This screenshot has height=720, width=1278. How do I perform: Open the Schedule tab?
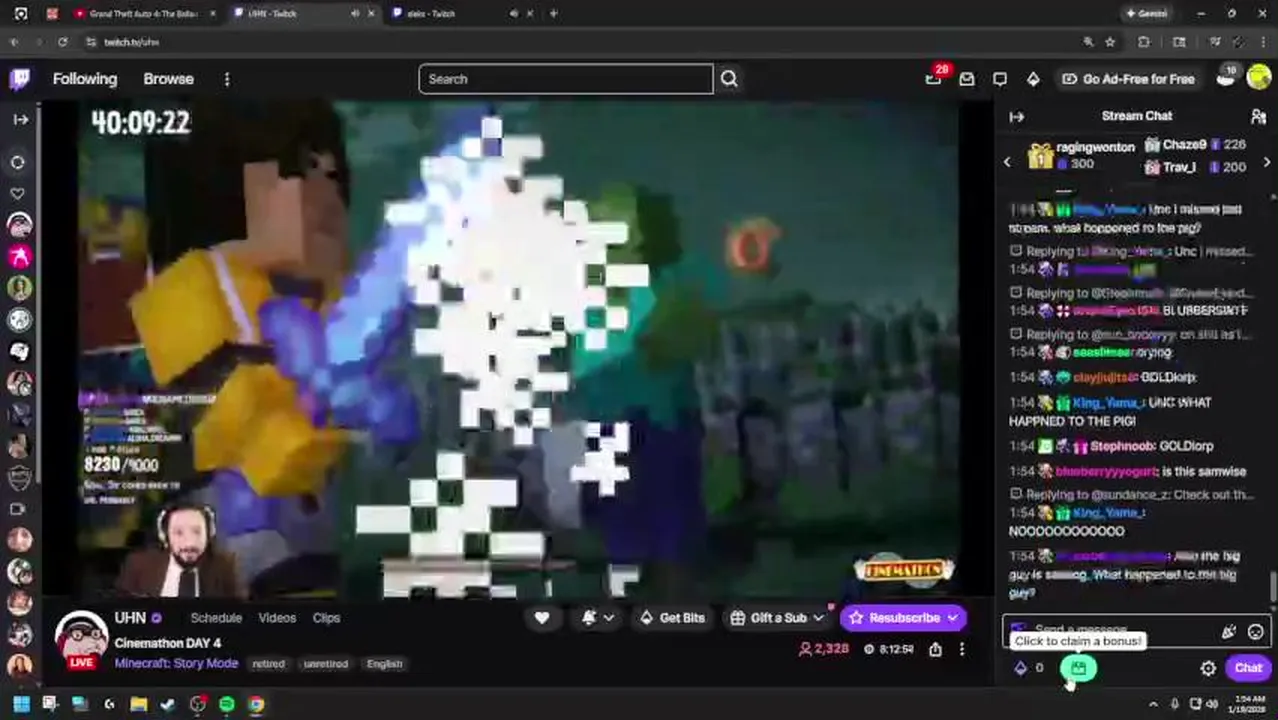[x=216, y=618]
